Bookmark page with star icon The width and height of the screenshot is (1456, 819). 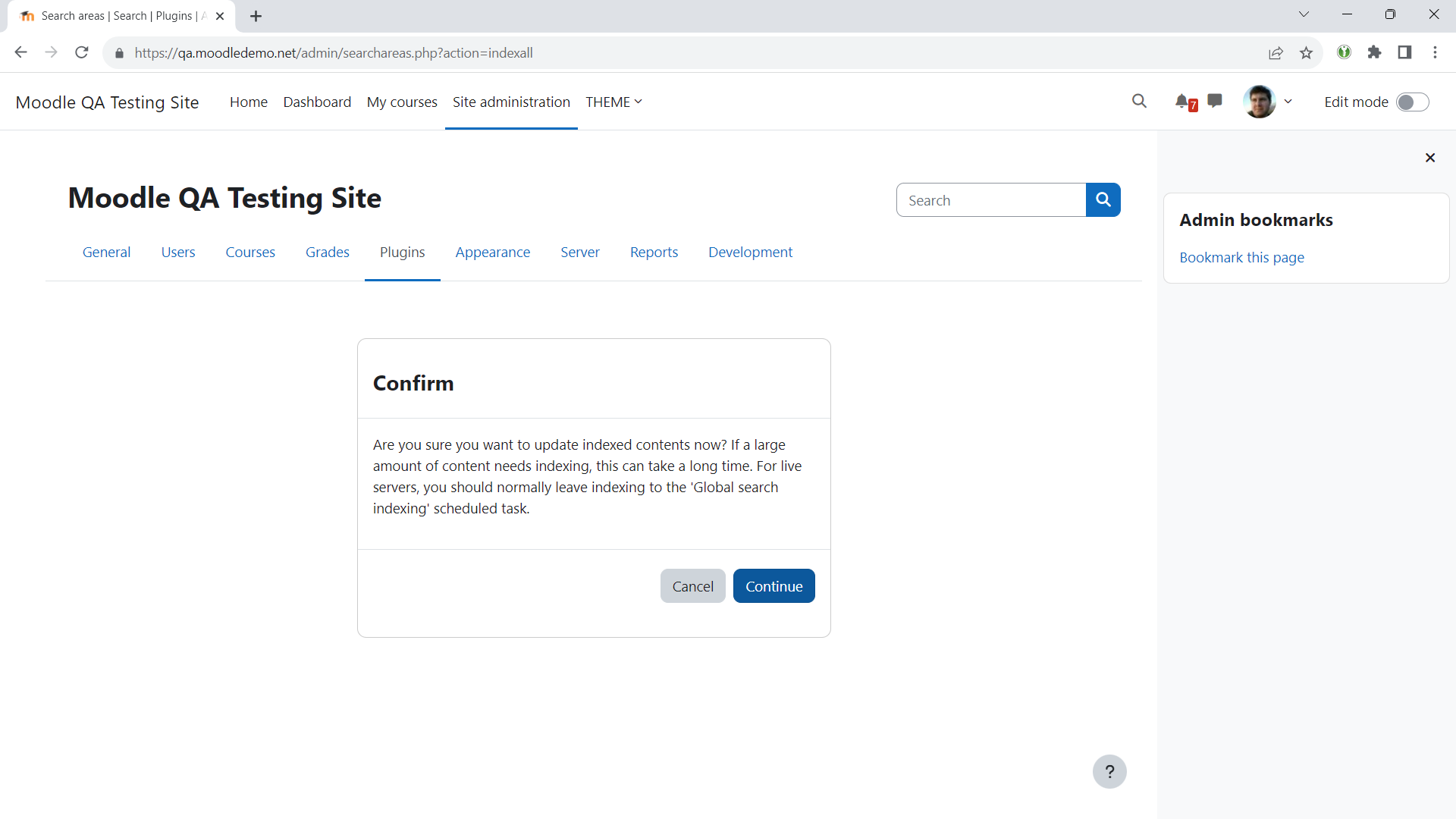(1306, 52)
